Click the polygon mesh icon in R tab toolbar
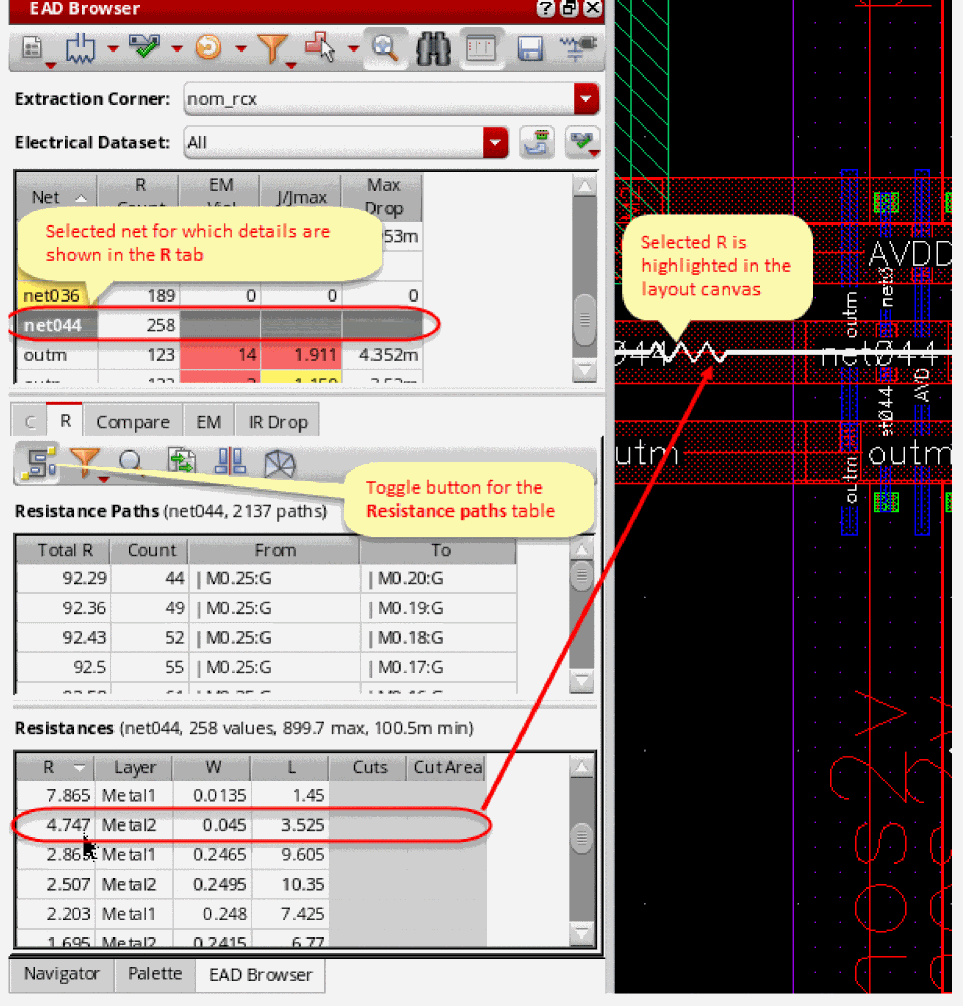The height and width of the screenshot is (1006, 963). click(279, 461)
